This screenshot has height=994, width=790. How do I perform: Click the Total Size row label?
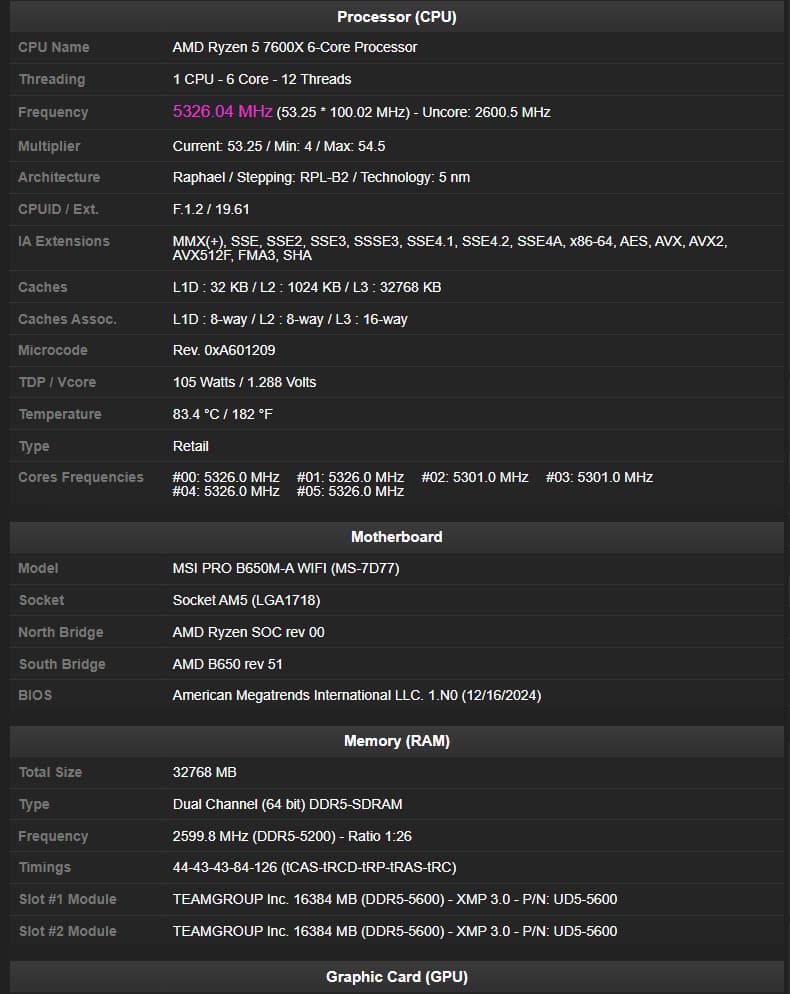tap(50, 773)
